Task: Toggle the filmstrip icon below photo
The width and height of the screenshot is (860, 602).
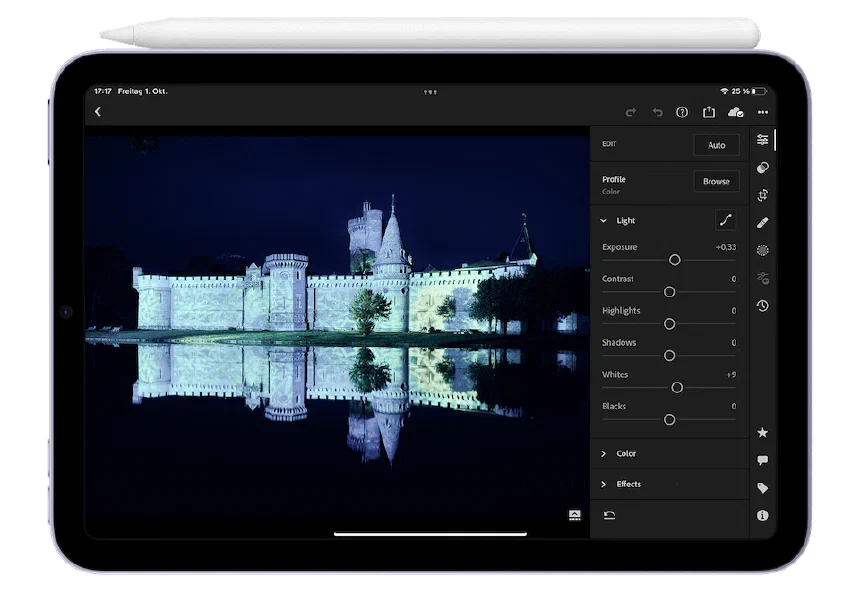Action: tap(574, 515)
